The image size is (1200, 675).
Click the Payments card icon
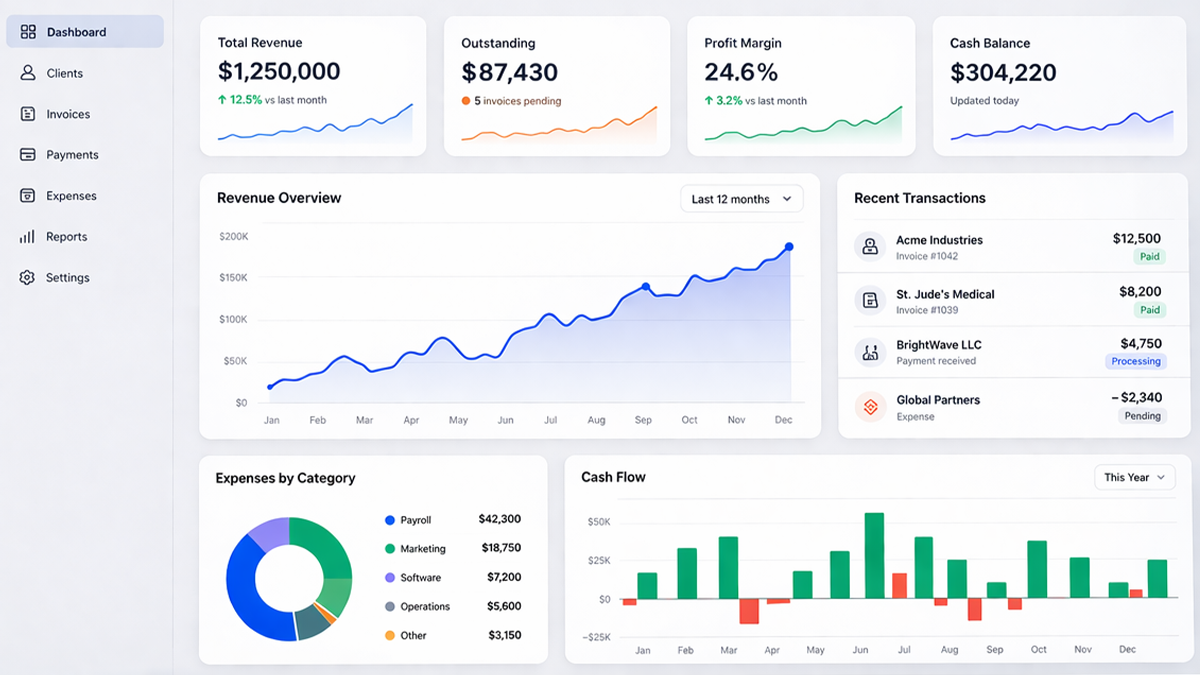tap(28, 154)
